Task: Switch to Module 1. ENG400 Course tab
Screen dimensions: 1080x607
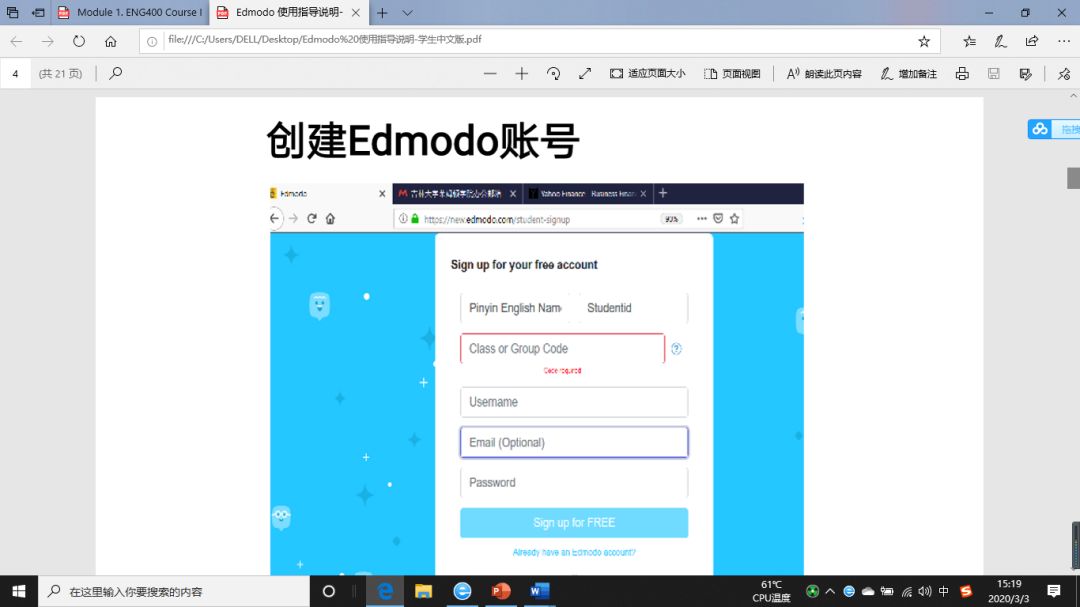Action: (129, 12)
